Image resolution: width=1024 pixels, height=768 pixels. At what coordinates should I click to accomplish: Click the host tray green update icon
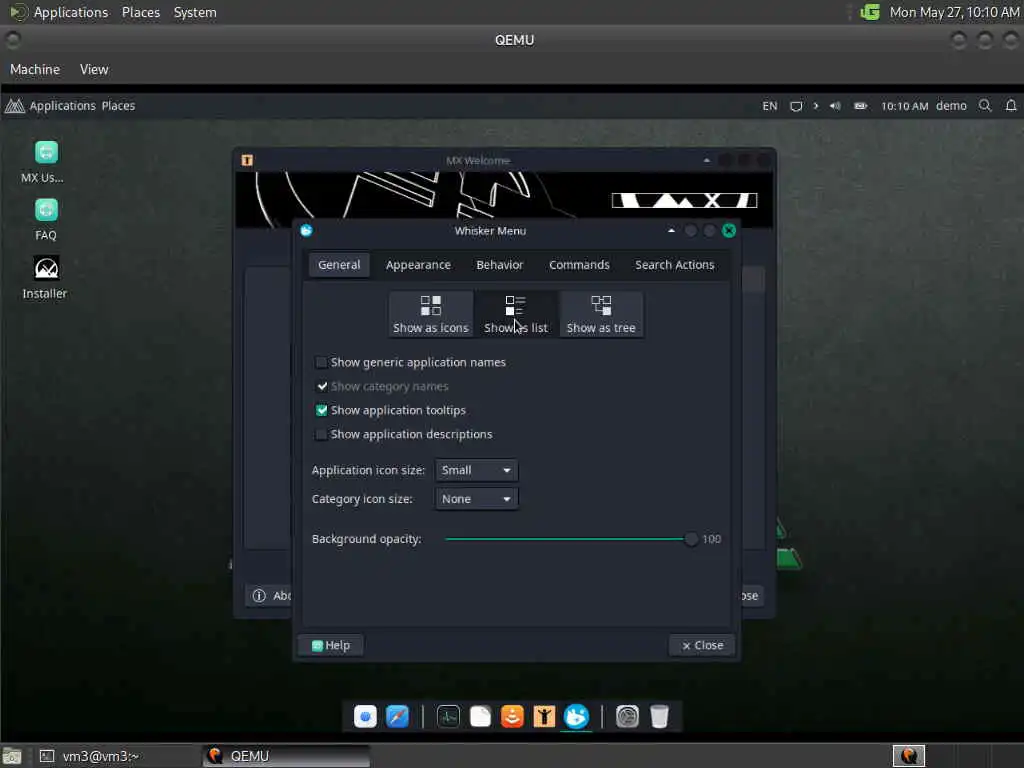[x=870, y=12]
